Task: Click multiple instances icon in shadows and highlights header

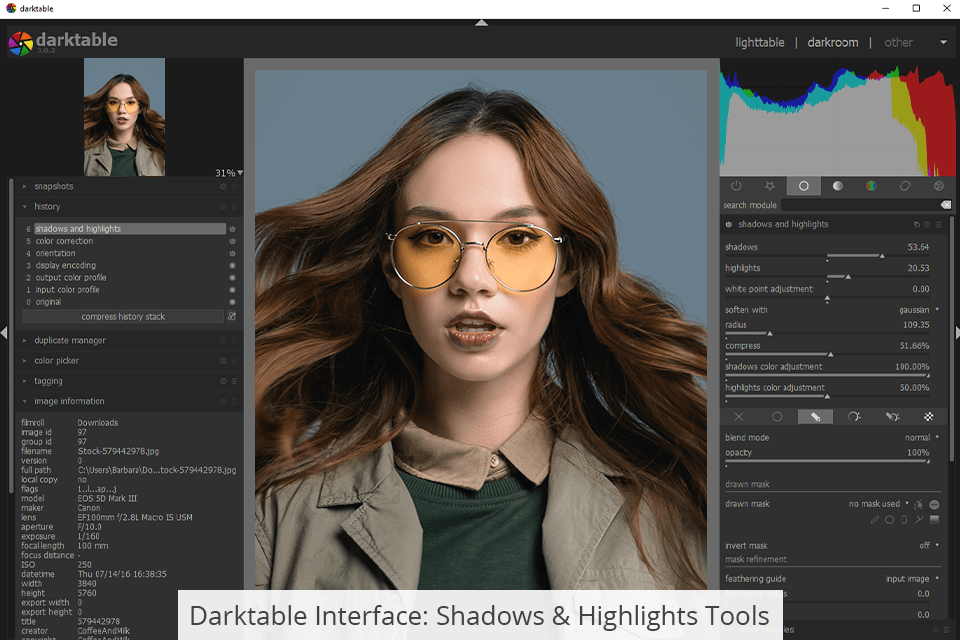Action: pyautogui.click(x=917, y=225)
